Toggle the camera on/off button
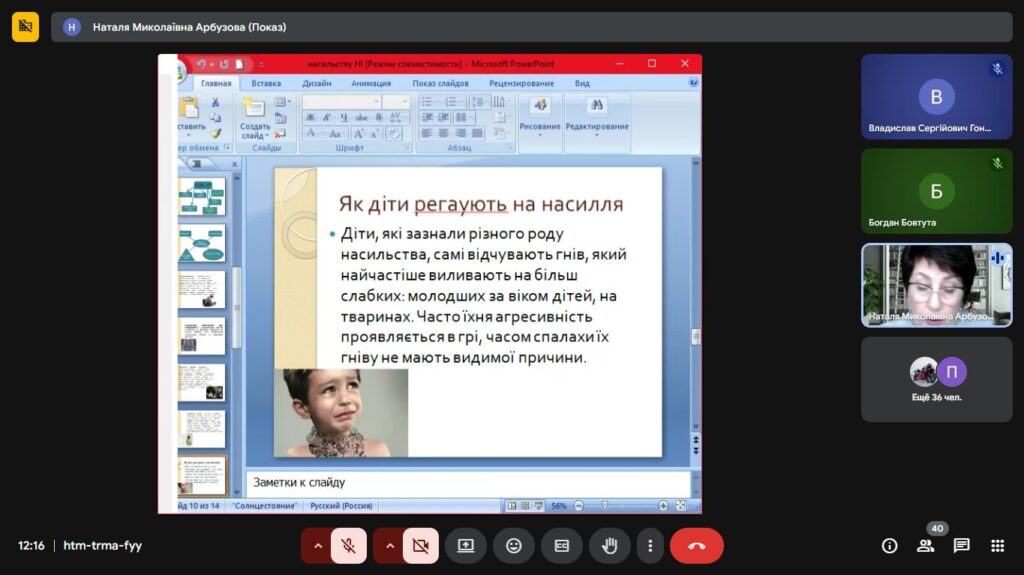The height and width of the screenshot is (575, 1024). tap(420, 546)
